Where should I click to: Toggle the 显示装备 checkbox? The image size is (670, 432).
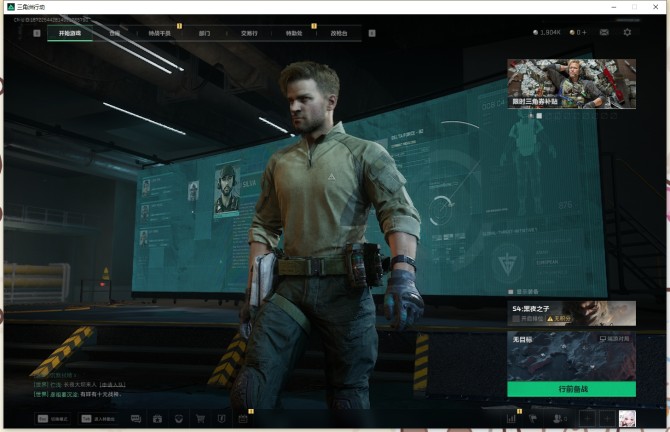510,292
